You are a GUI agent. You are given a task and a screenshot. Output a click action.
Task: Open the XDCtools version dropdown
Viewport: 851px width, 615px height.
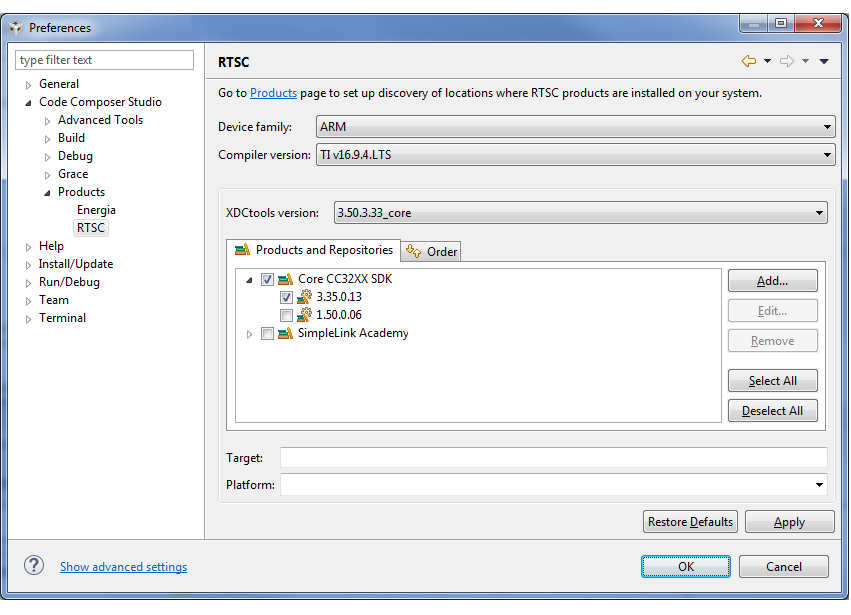point(580,213)
